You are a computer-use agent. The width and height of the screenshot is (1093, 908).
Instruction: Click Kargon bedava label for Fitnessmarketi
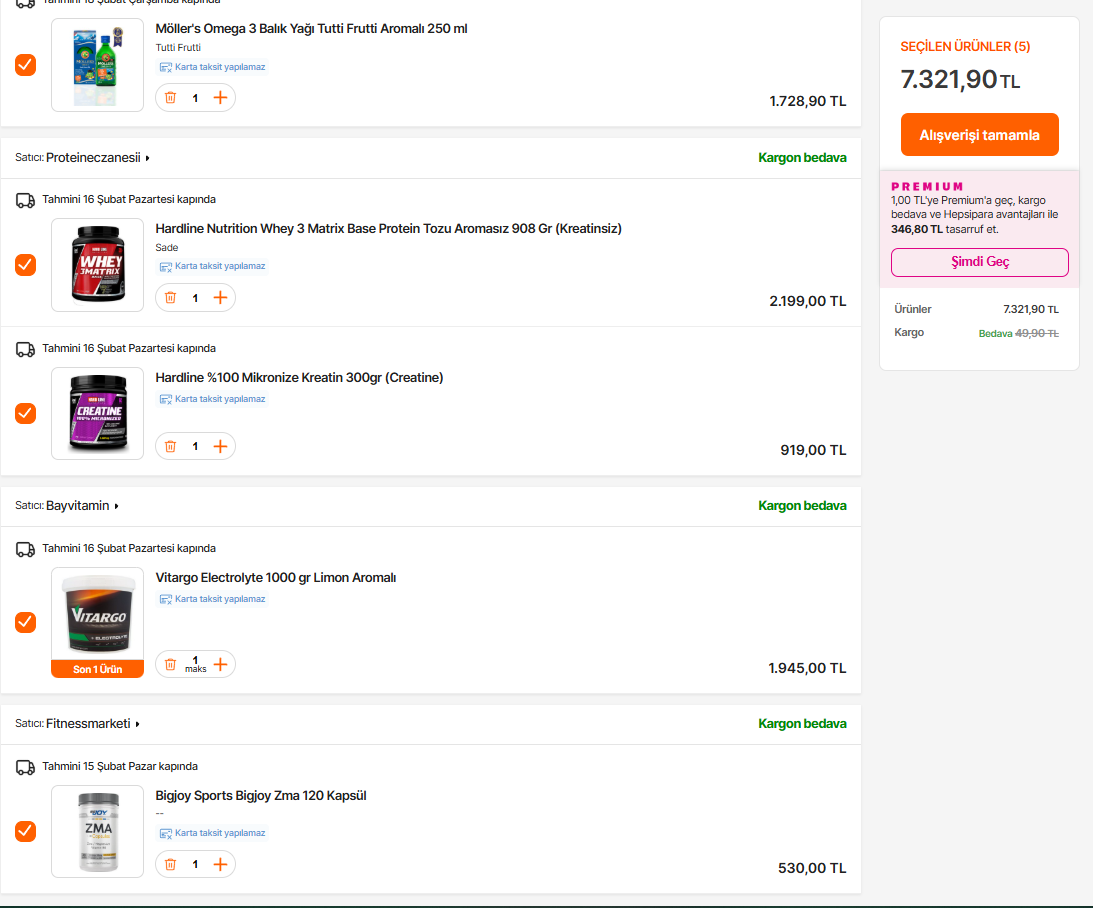click(x=802, y=723)
